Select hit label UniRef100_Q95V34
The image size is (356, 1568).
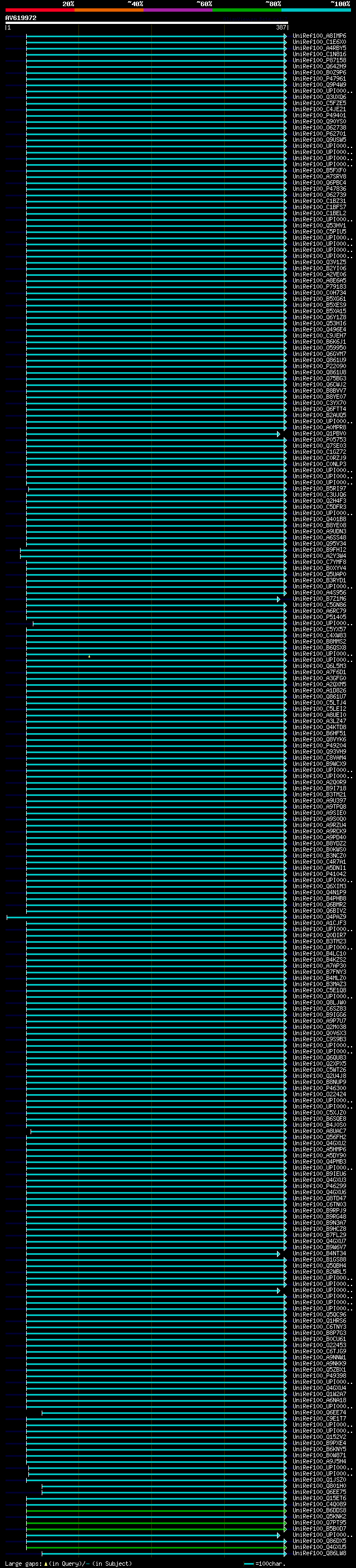point(319,543)
